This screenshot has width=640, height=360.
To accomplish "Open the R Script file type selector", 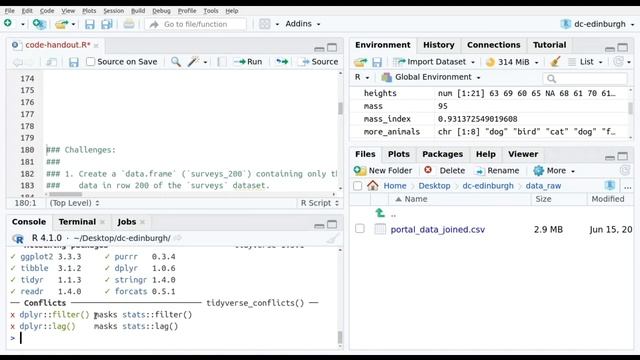I will (319, 203).
